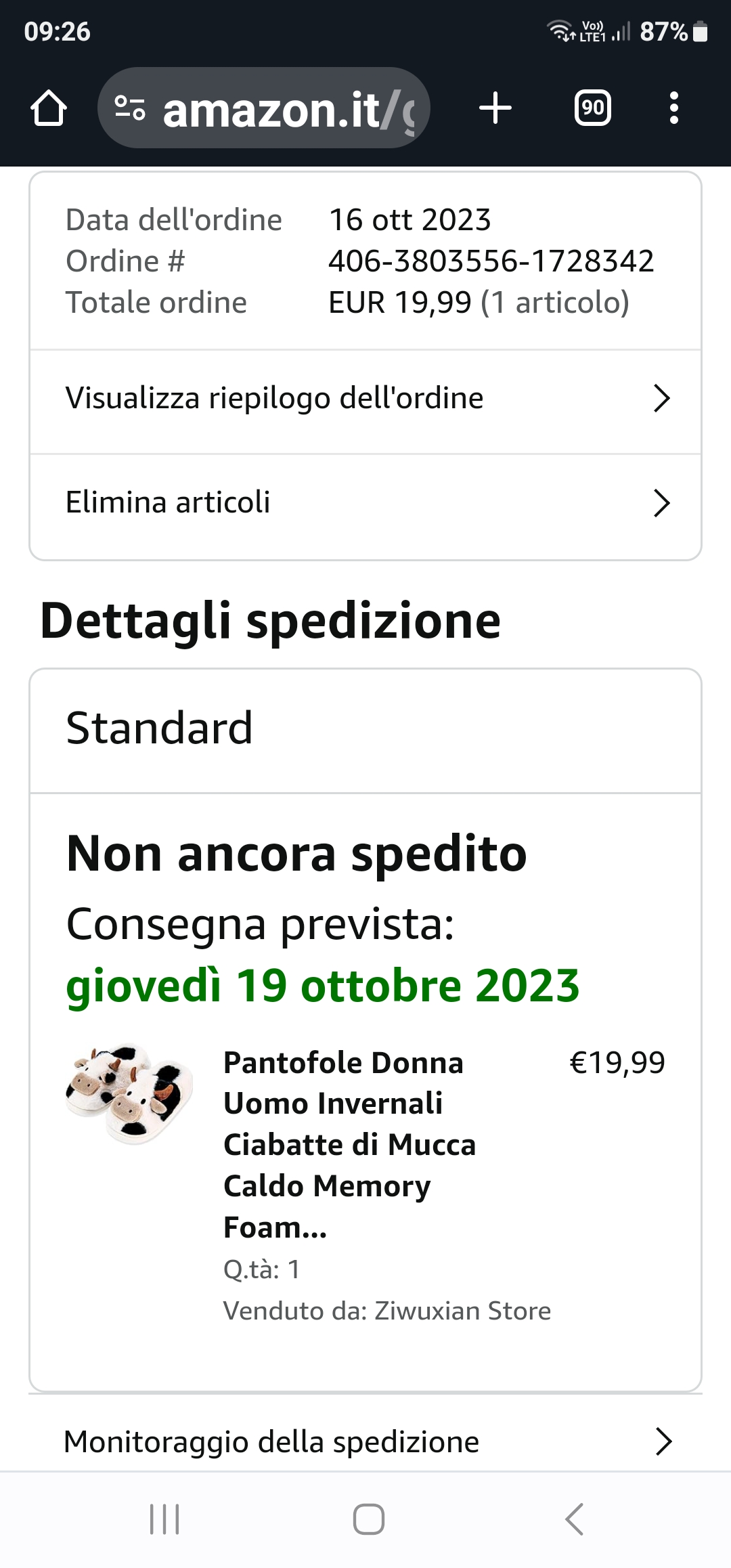Tap the cow slippers product thumbnail

click(x=129, y=1095)
